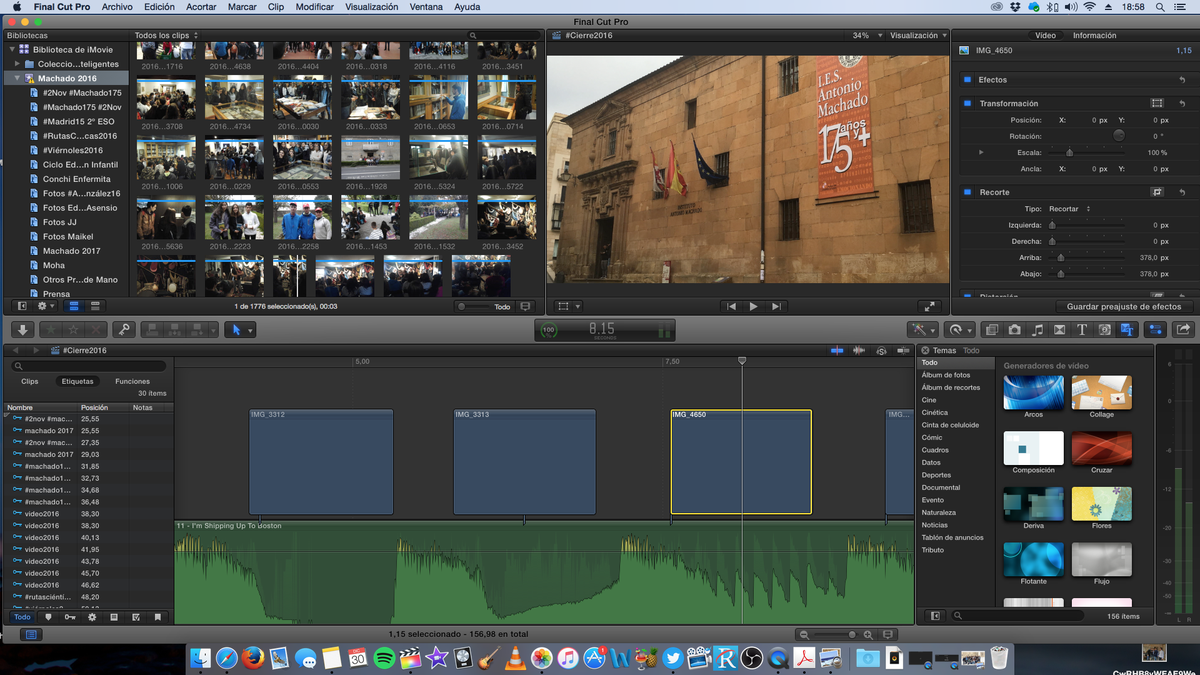Select the Funciones tab in timeline index
This screenshot has width=1200, height=675.
point(132,381)
